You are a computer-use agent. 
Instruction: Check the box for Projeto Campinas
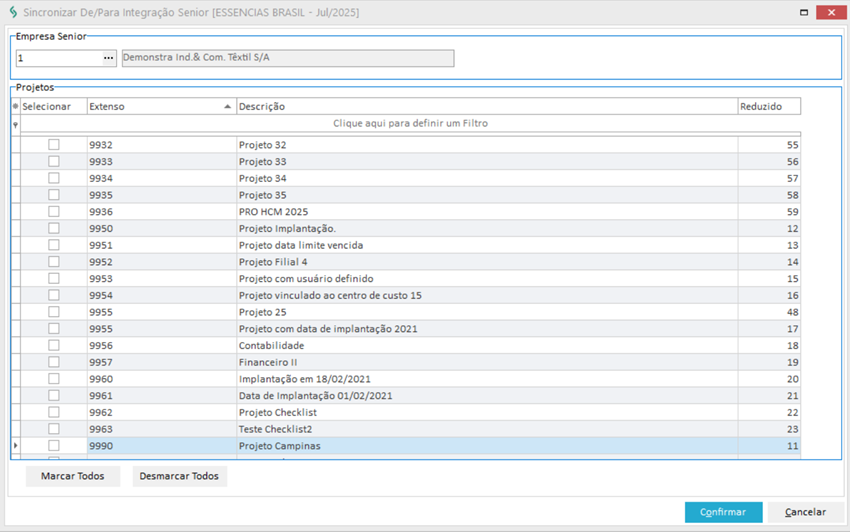54,446
